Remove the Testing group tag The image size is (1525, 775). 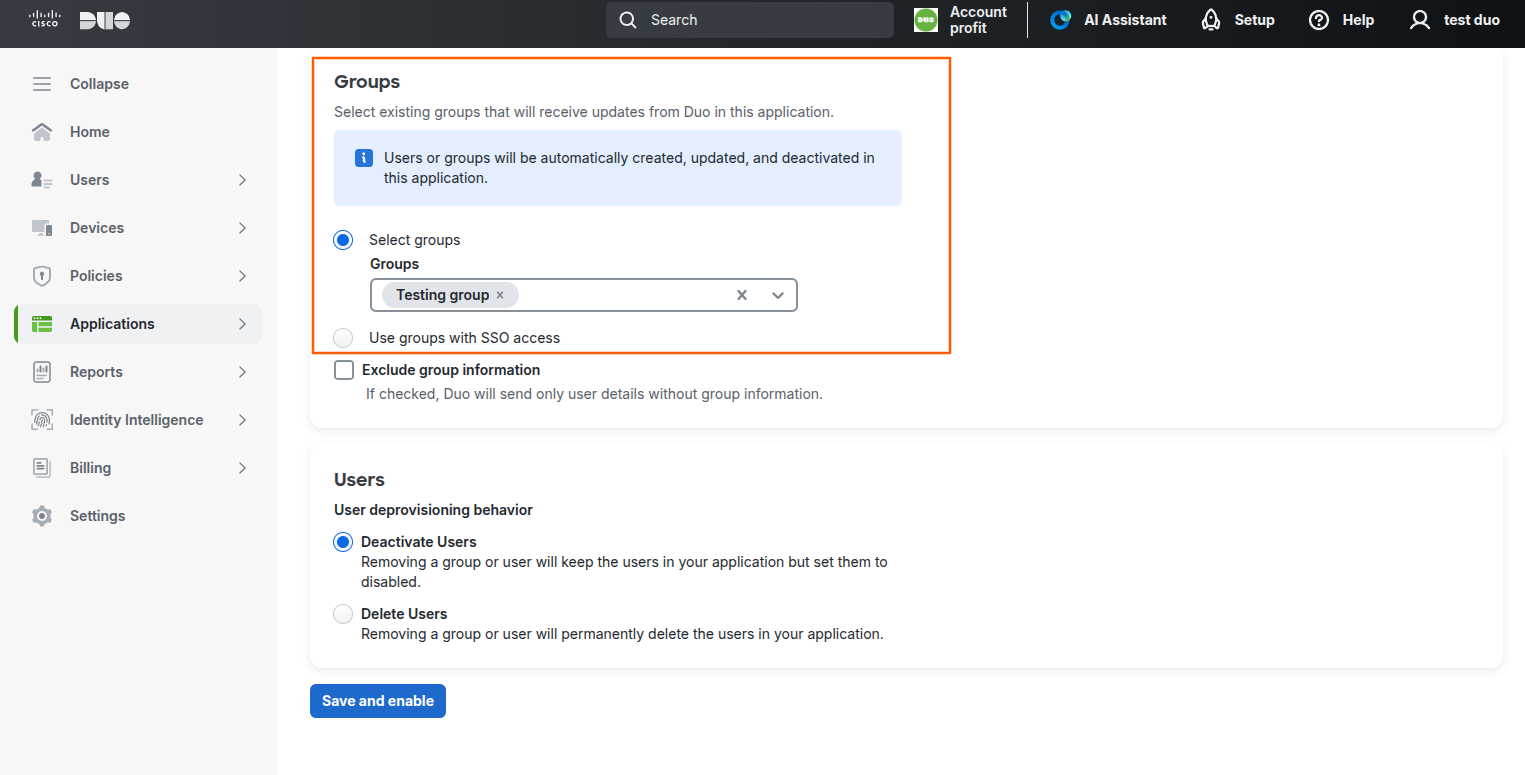(500, 295)
